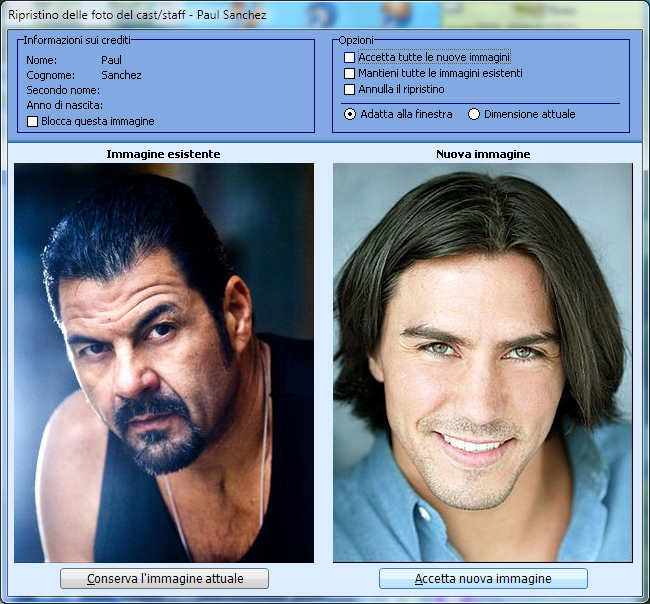The width and height of the screenshot is (650, 604).
Task: Click the 'Nome:' label
Action: (41, 60)
